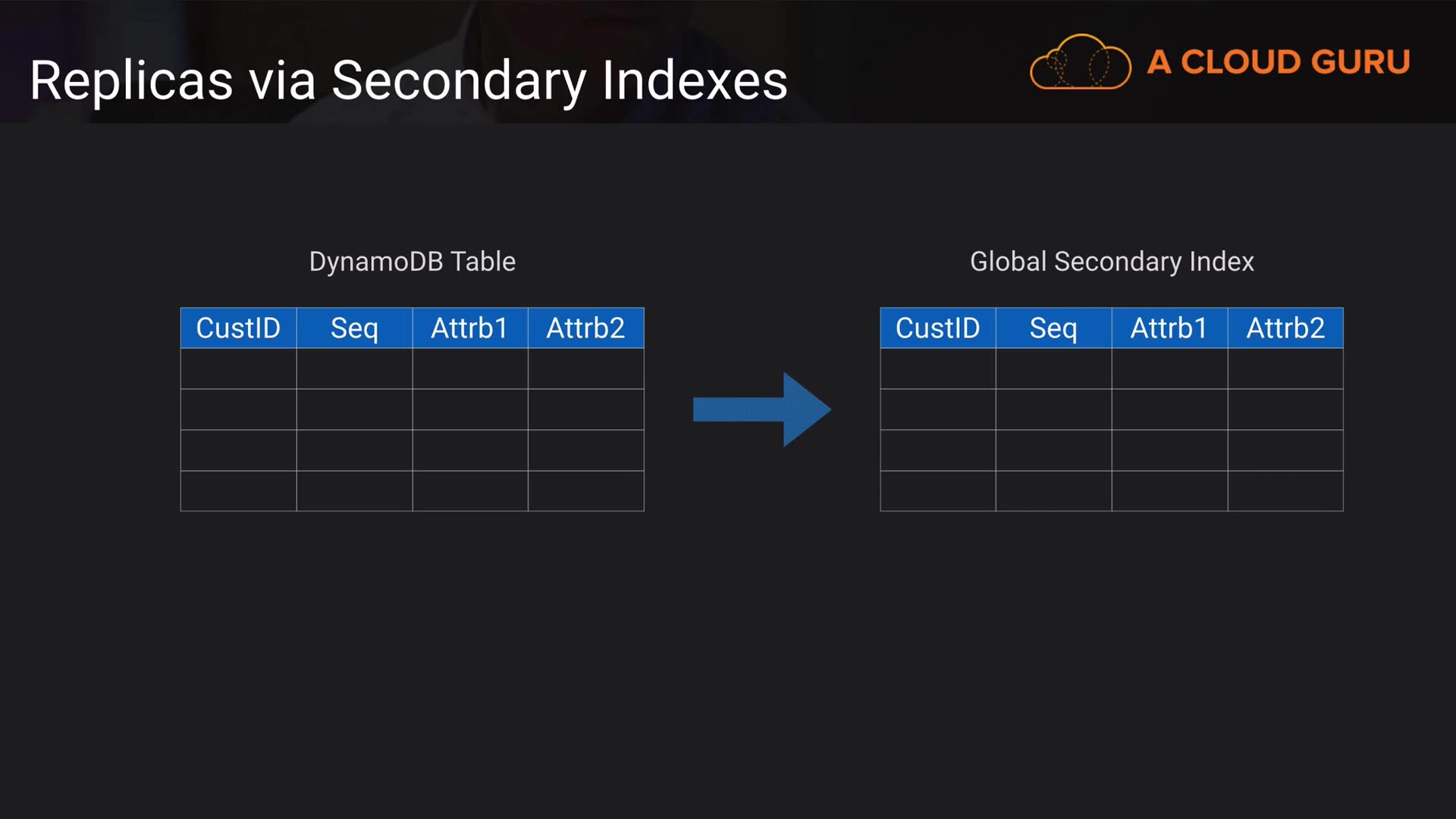Select CustID header in Global Secondary Index
This screenshot has width=1456, height=819.
tap(937, 328)
